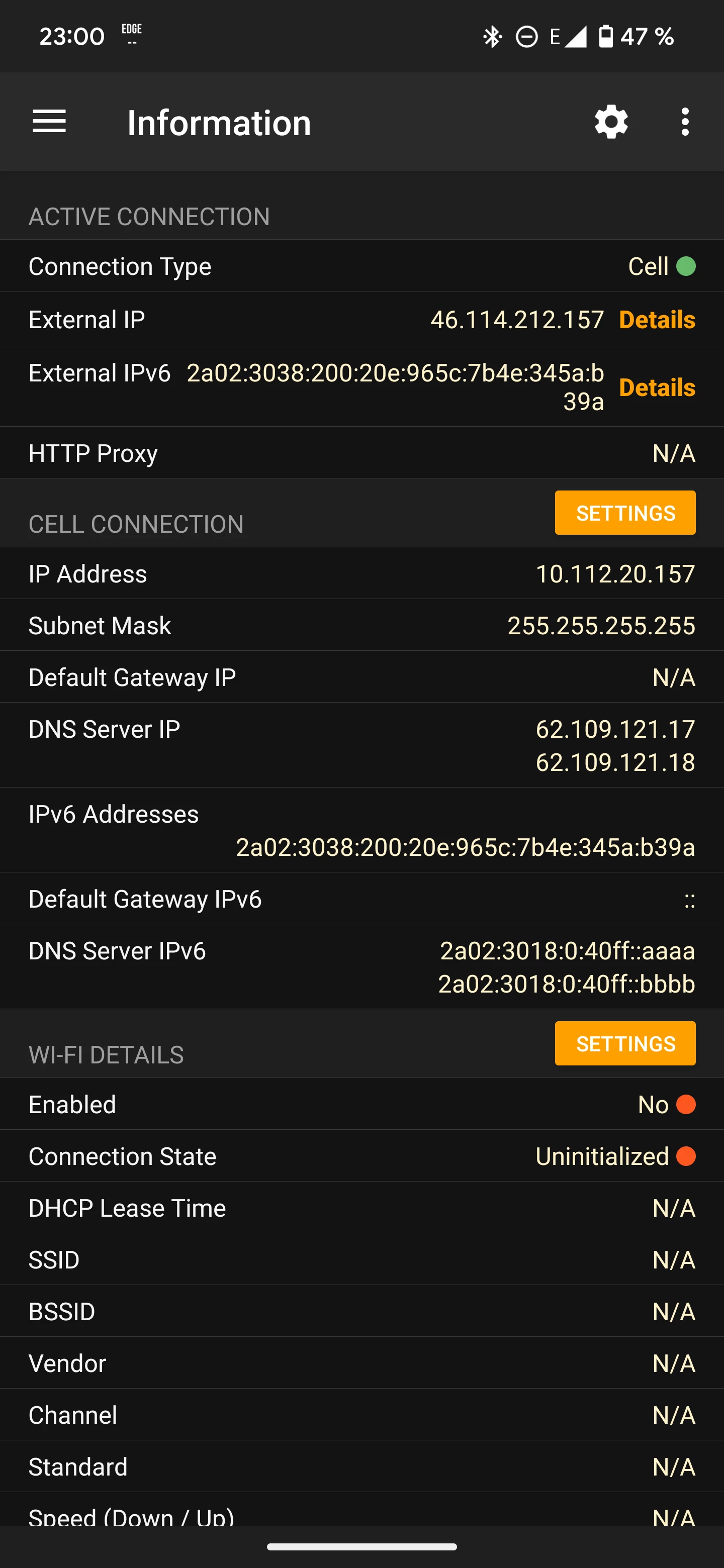Open the hamburger navigation menu
The height and width of the screenshot is (1568, 724).
[x=49, y=122]
